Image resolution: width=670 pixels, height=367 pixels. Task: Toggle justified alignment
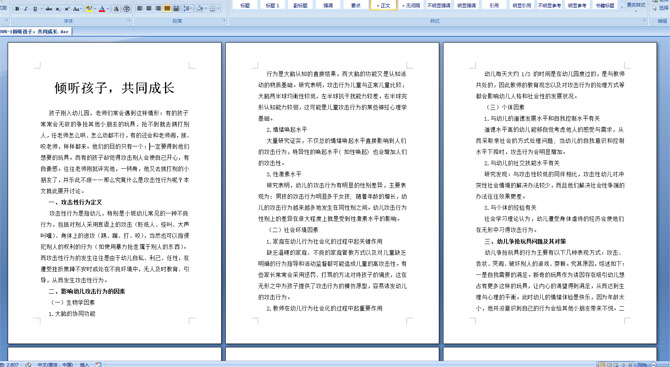[x=167, y=9]
